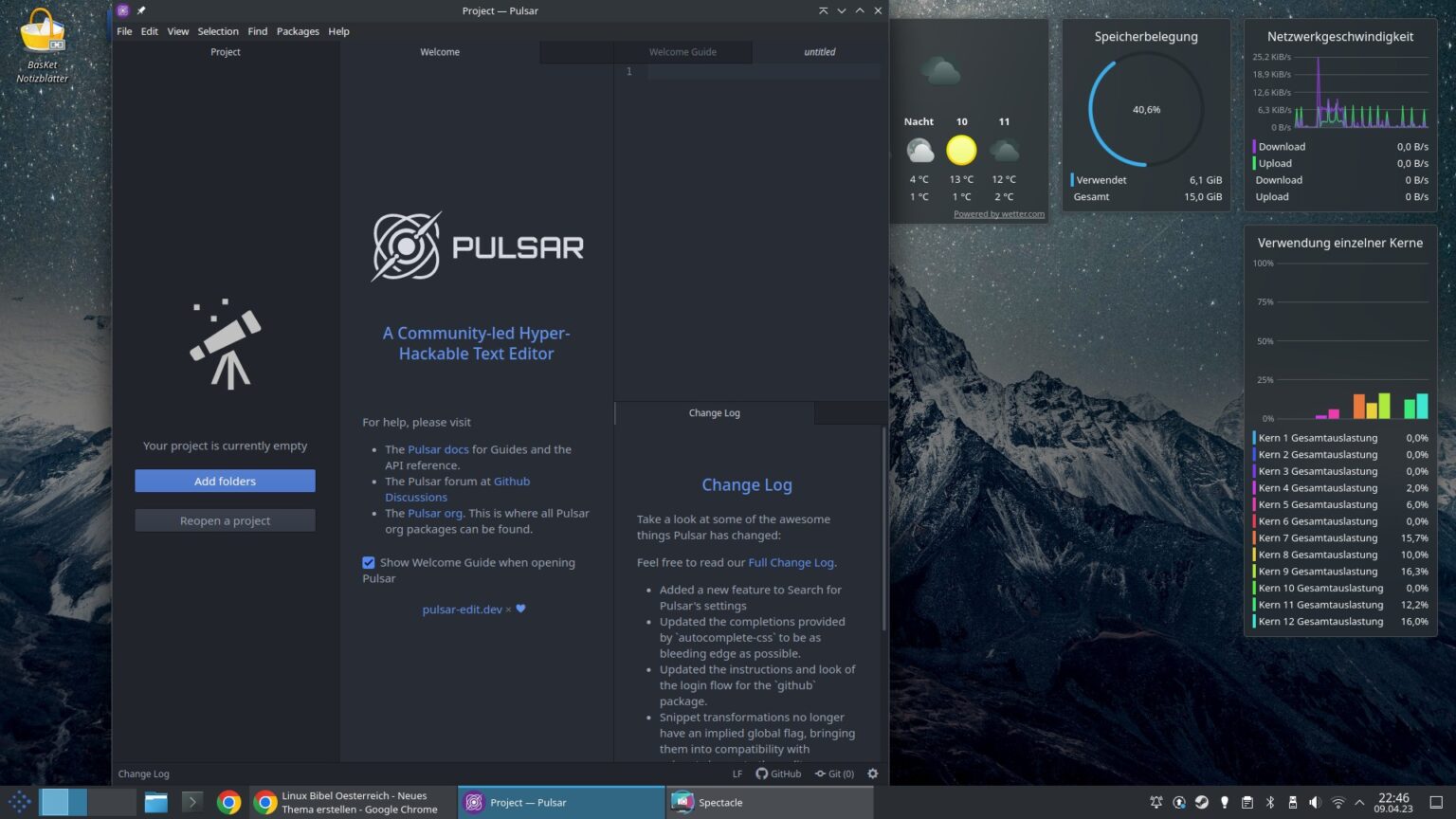Click the clipboard icon in the system tray
The image size is (1456, 819).
[1247, 802]
